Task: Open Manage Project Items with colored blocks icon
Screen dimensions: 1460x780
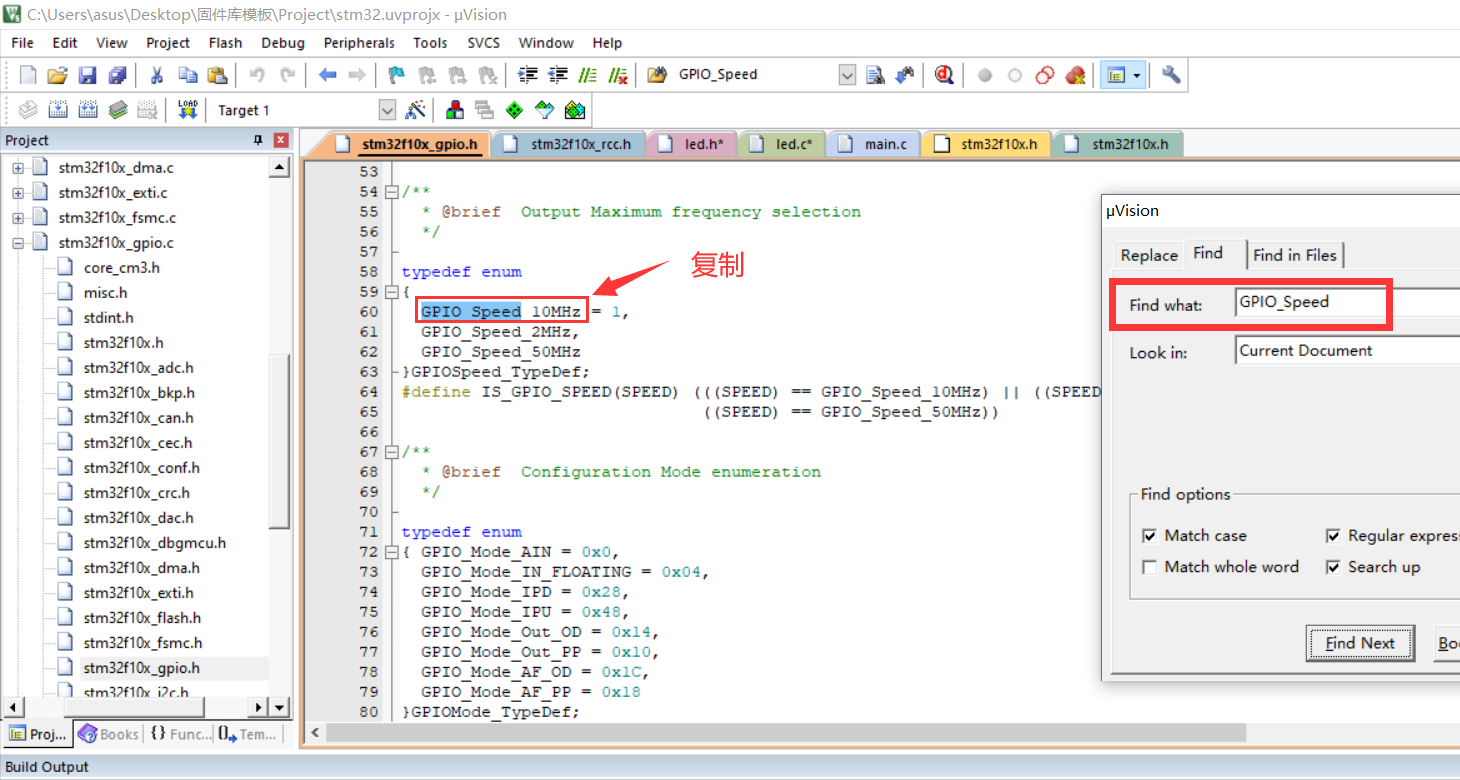Action: (456, 110)
